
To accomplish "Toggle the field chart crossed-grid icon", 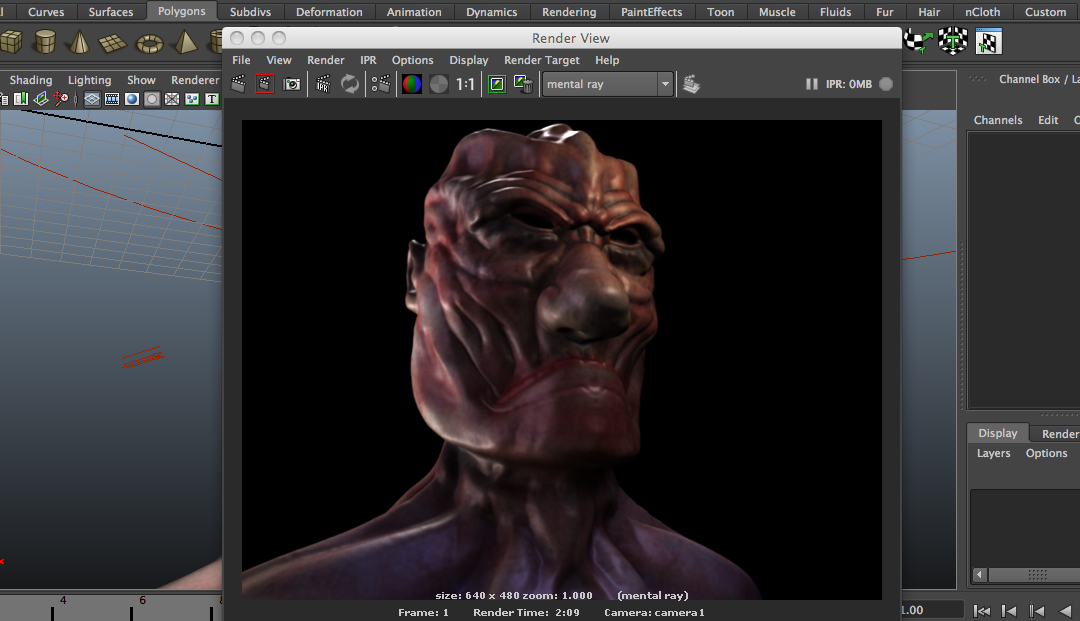I will [x=172, y=99].
